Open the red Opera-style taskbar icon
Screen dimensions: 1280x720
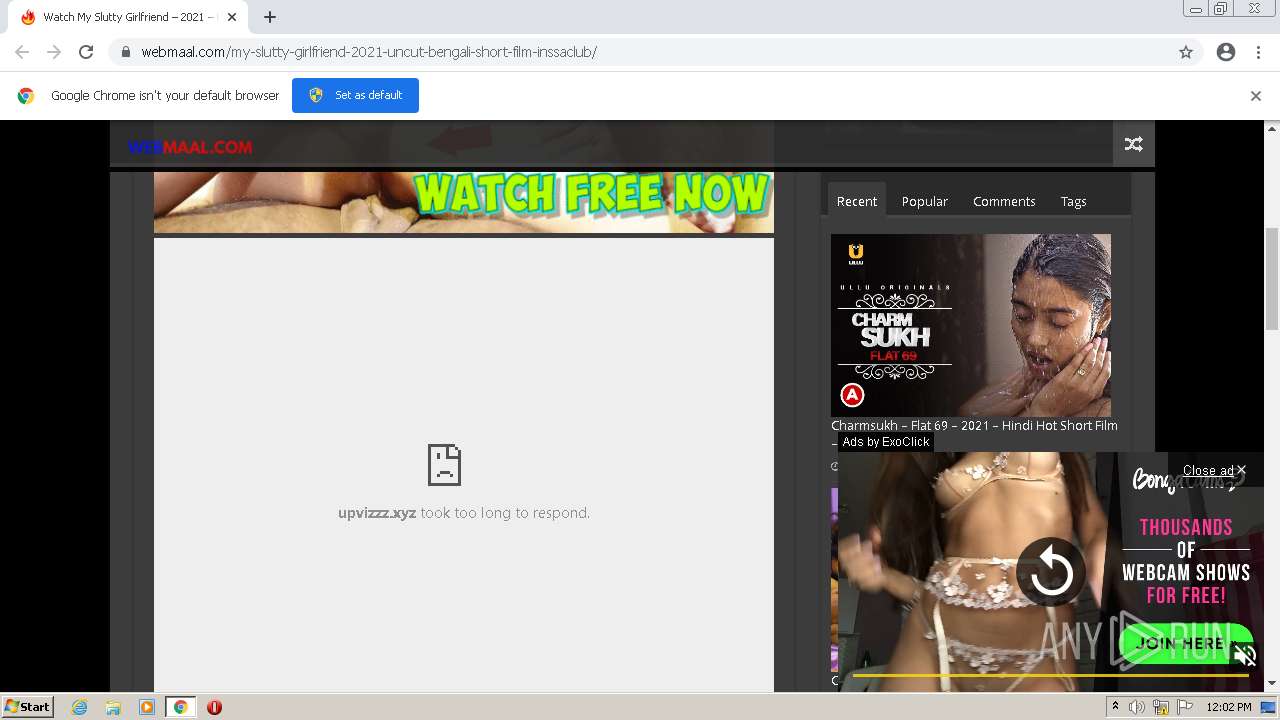tap(214, 707)
